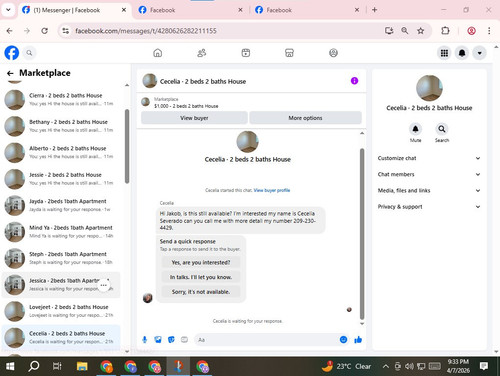
Task: Reload the page
Action: coord(44,31)
